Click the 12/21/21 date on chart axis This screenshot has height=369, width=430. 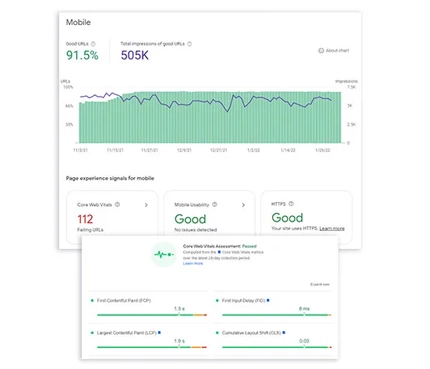[x=219, y=150]
